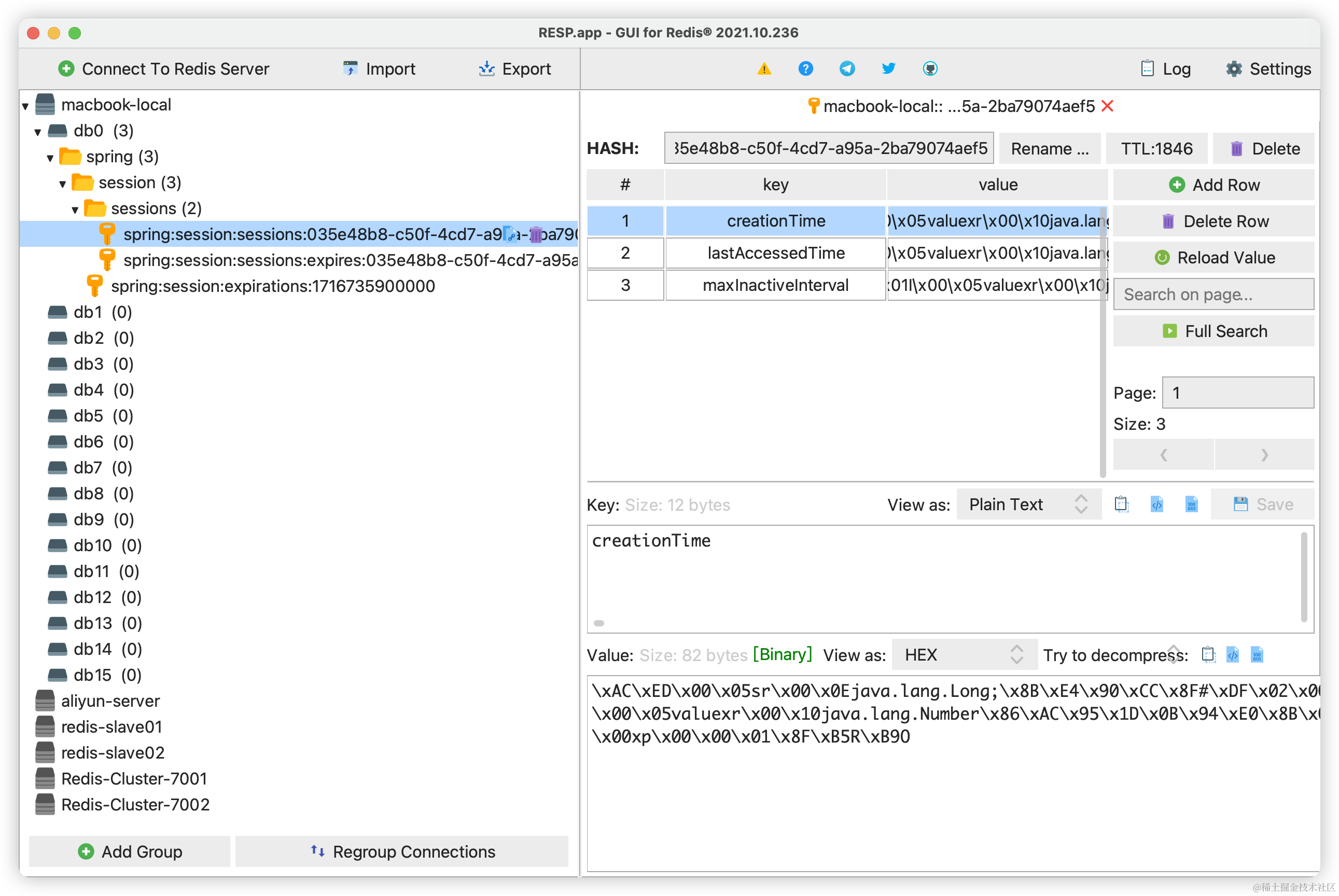Collapse the sessions folder in the tree
Screen dimensions: 1339x896
(x=75, y=209)
